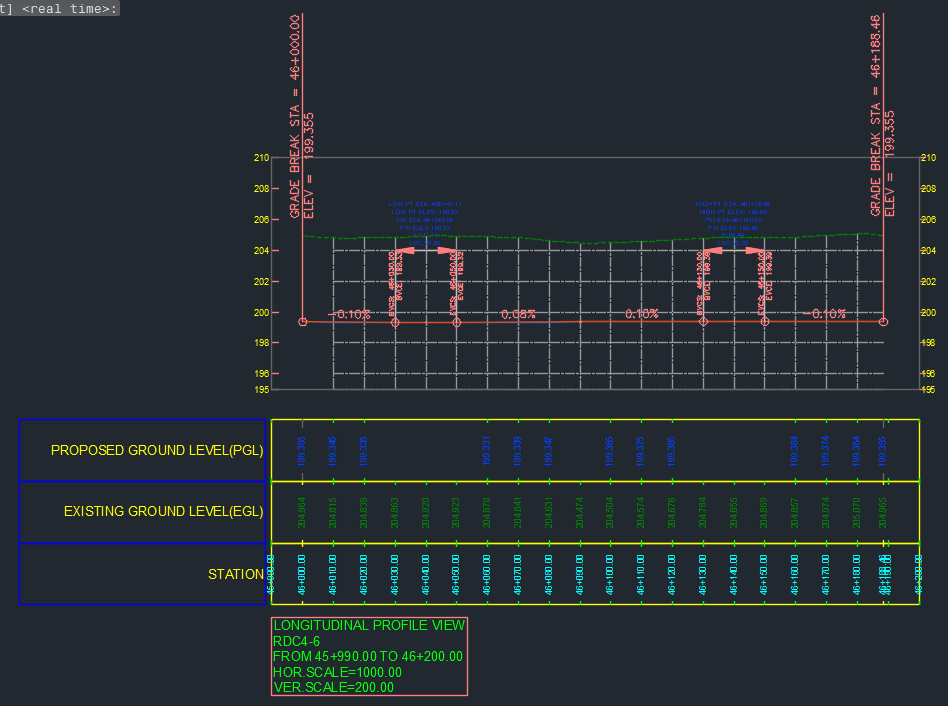Click station row entry 46+060.00
This screenshot has width=948, height=706.
[x=487, y=575]
